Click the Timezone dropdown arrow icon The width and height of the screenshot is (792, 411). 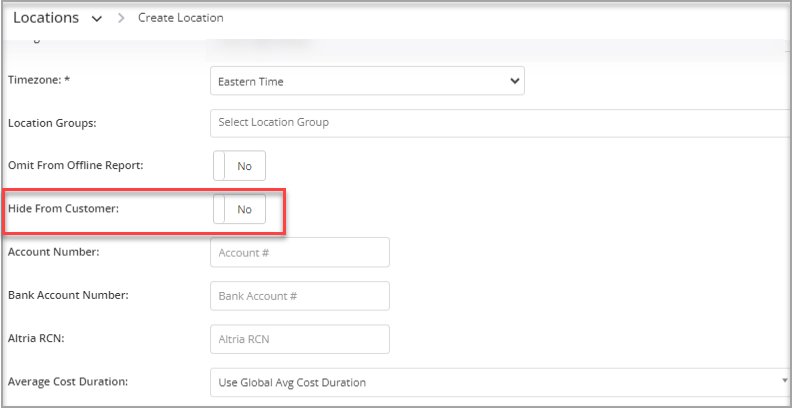pos(515,81)
